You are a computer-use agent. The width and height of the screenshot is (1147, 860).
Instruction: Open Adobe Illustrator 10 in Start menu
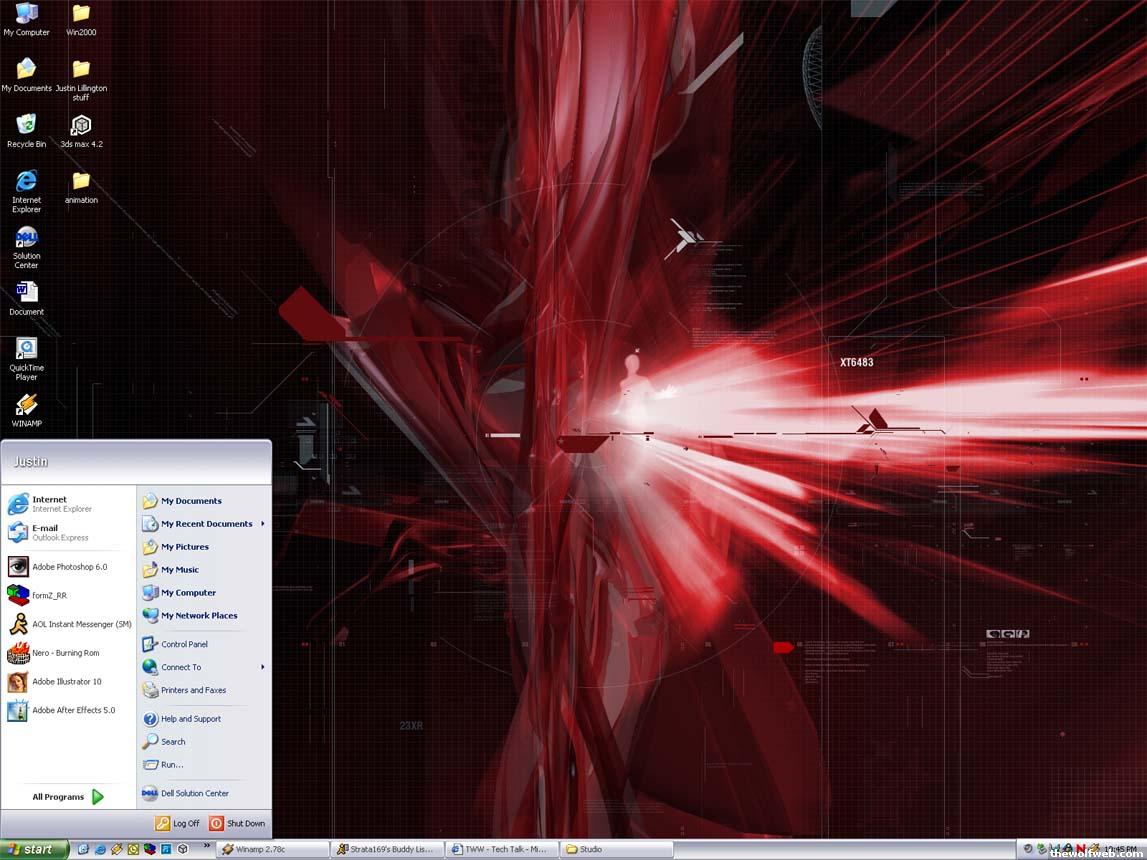(66, 682)
